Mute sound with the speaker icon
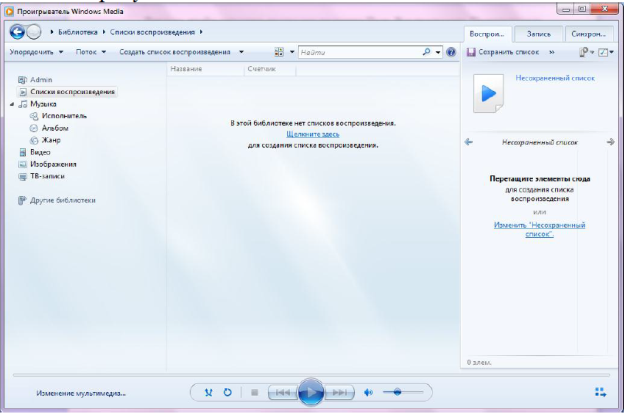Image resolution: width=624 pixels, height=413 pixels. pos(369,393)
